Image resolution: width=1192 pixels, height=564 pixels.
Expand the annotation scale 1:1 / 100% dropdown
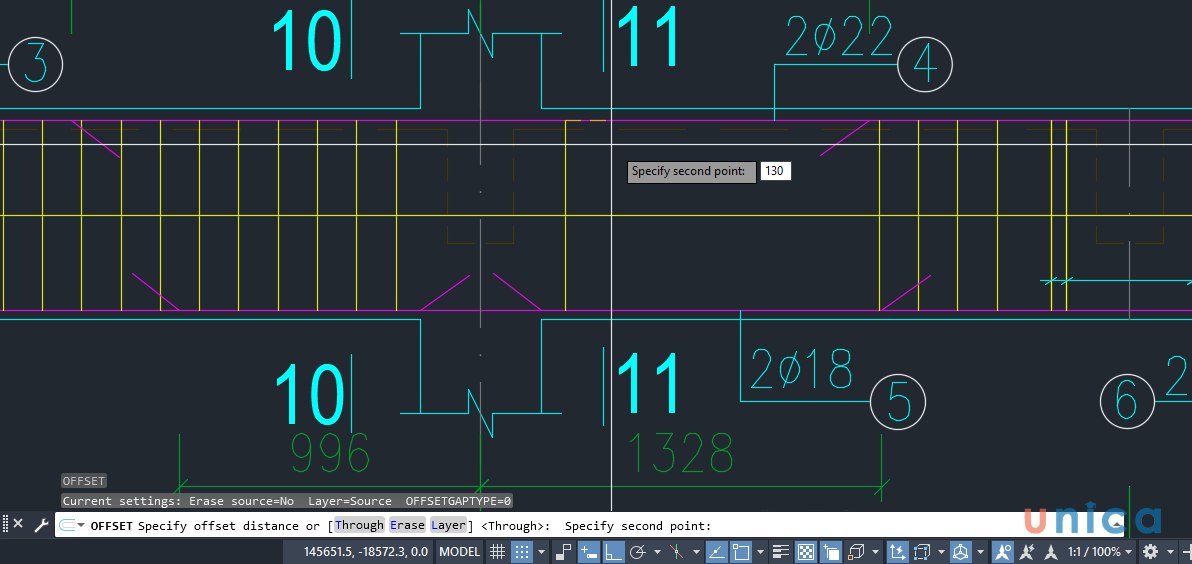pyautogui.click(x=1100, y=551)
